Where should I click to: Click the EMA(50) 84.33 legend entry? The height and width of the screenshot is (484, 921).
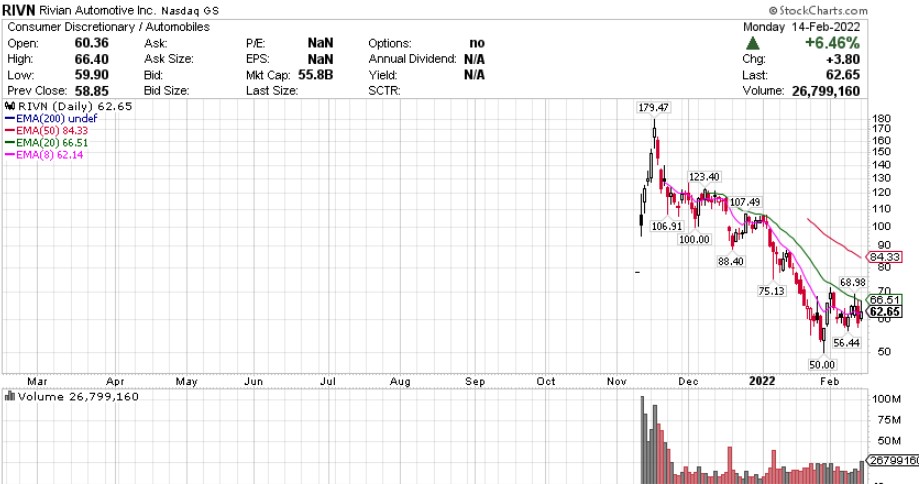[x=46, y=130]
